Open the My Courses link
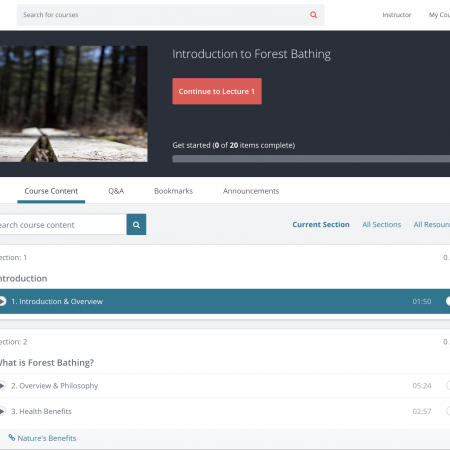 click(439, 15)
